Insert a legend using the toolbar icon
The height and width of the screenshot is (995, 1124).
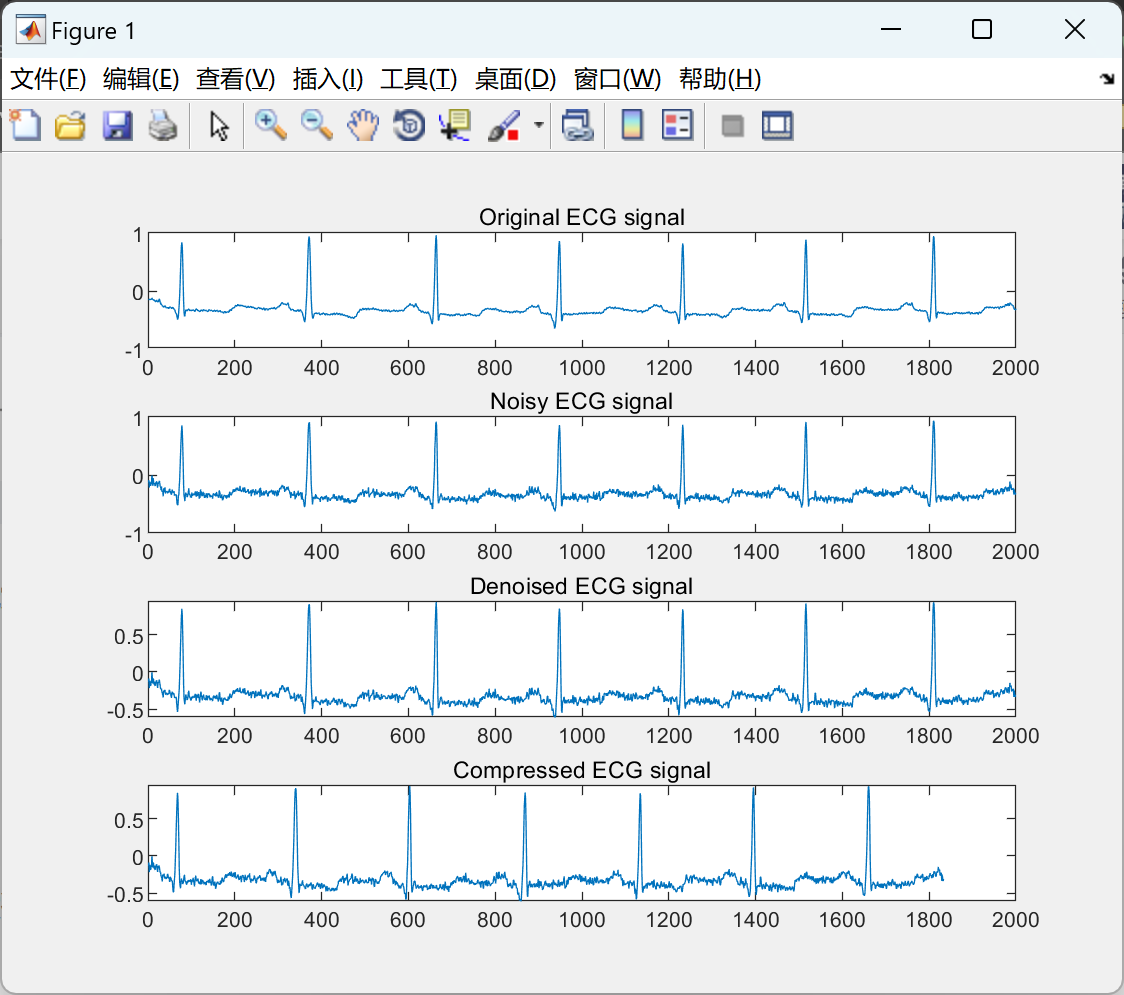pyautogui.click(x=677, y=125)
